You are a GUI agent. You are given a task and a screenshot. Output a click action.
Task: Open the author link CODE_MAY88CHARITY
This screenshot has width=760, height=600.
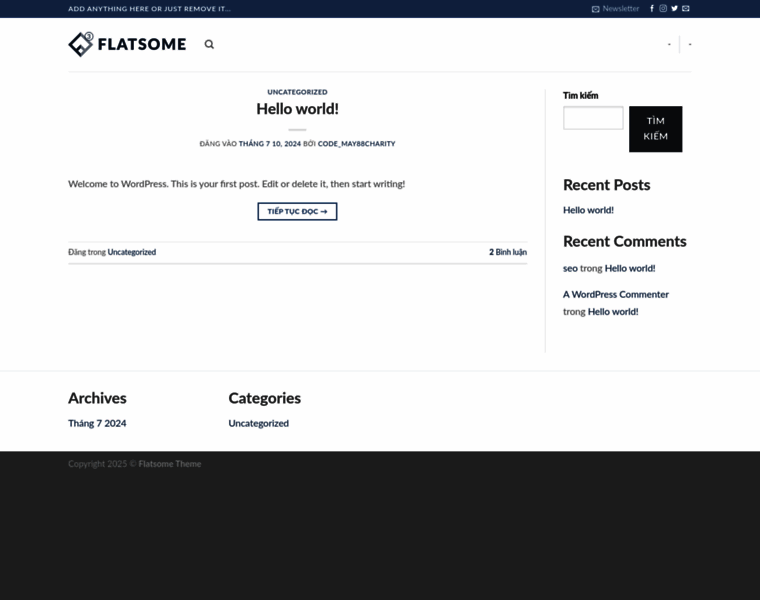[x=356, y=143]
